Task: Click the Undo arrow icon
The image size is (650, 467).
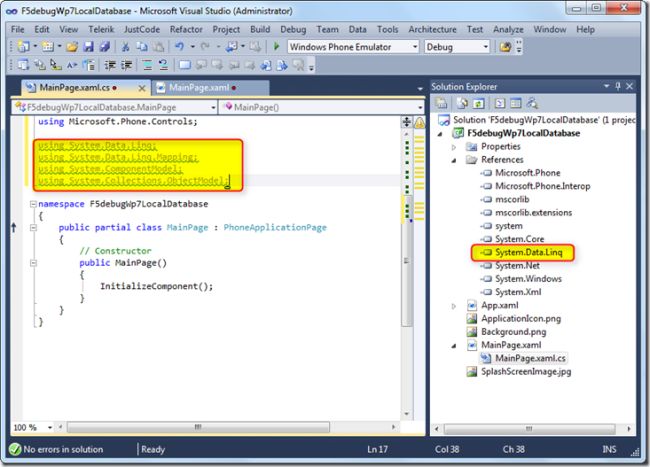Action: 179,46
